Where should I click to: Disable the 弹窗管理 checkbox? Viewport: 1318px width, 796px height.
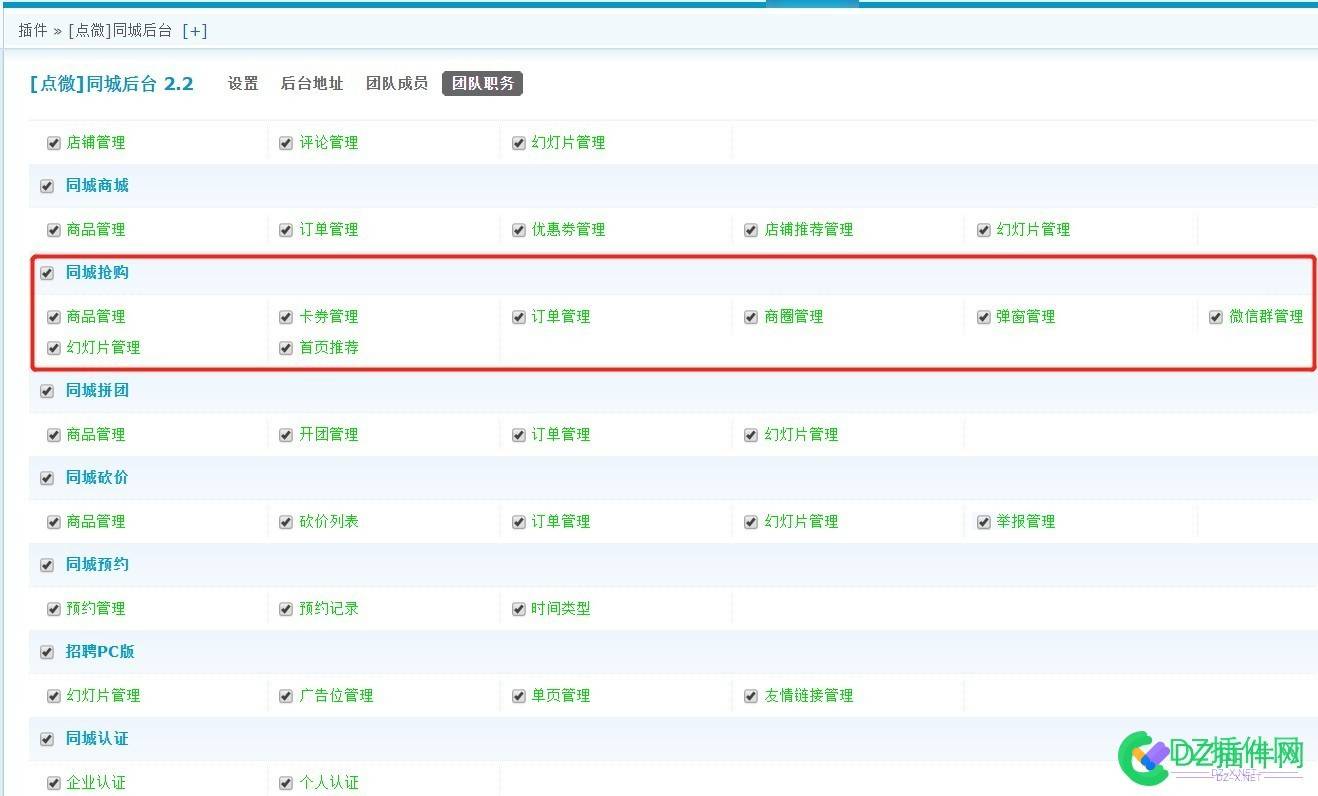pos(983,317)
